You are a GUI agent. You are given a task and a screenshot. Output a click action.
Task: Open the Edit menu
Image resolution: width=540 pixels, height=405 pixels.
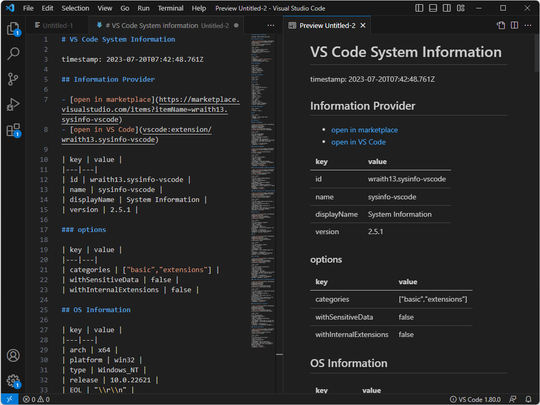click(48, 8)
